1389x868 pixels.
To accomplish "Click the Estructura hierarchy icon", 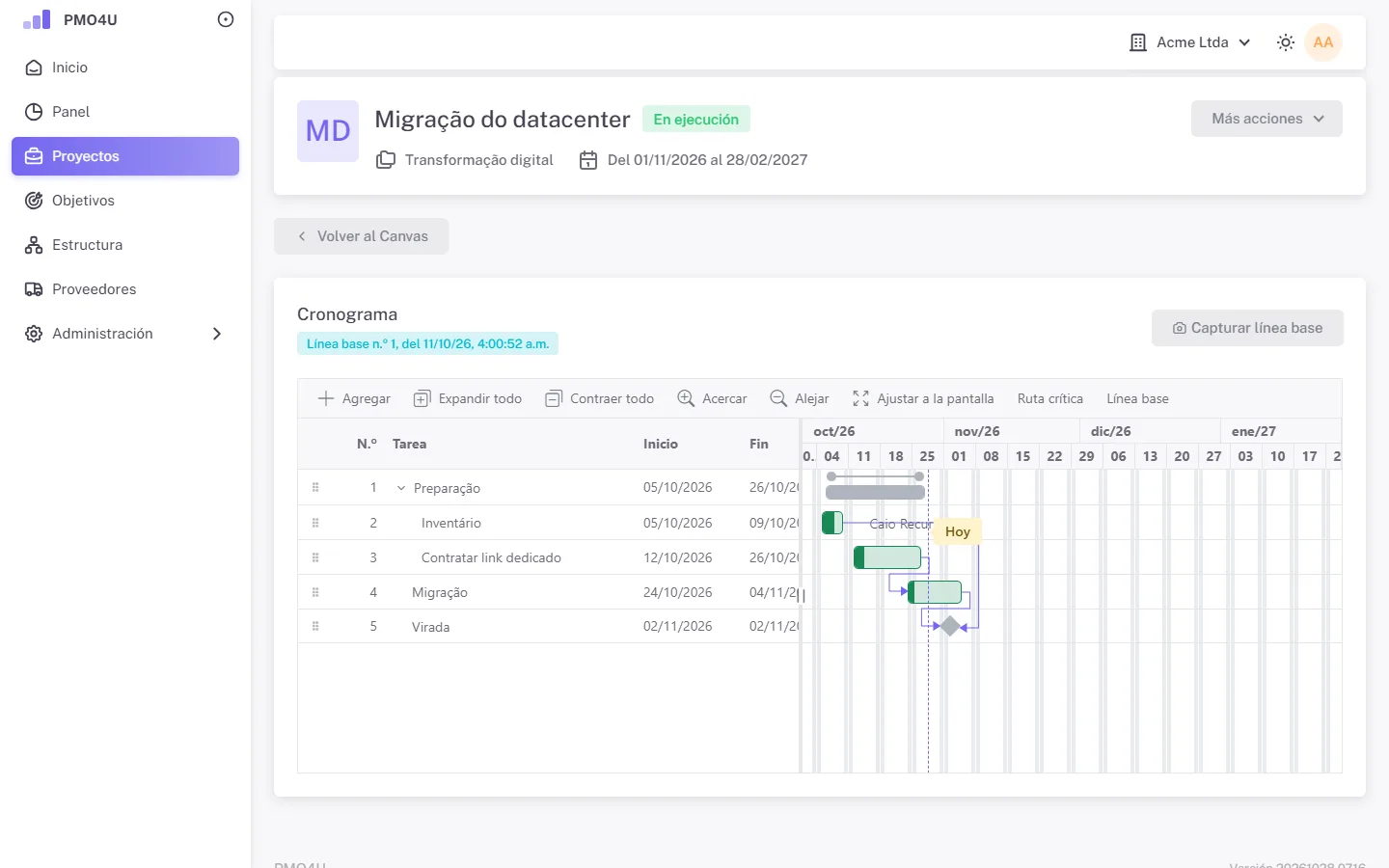I will coord(34,245).
